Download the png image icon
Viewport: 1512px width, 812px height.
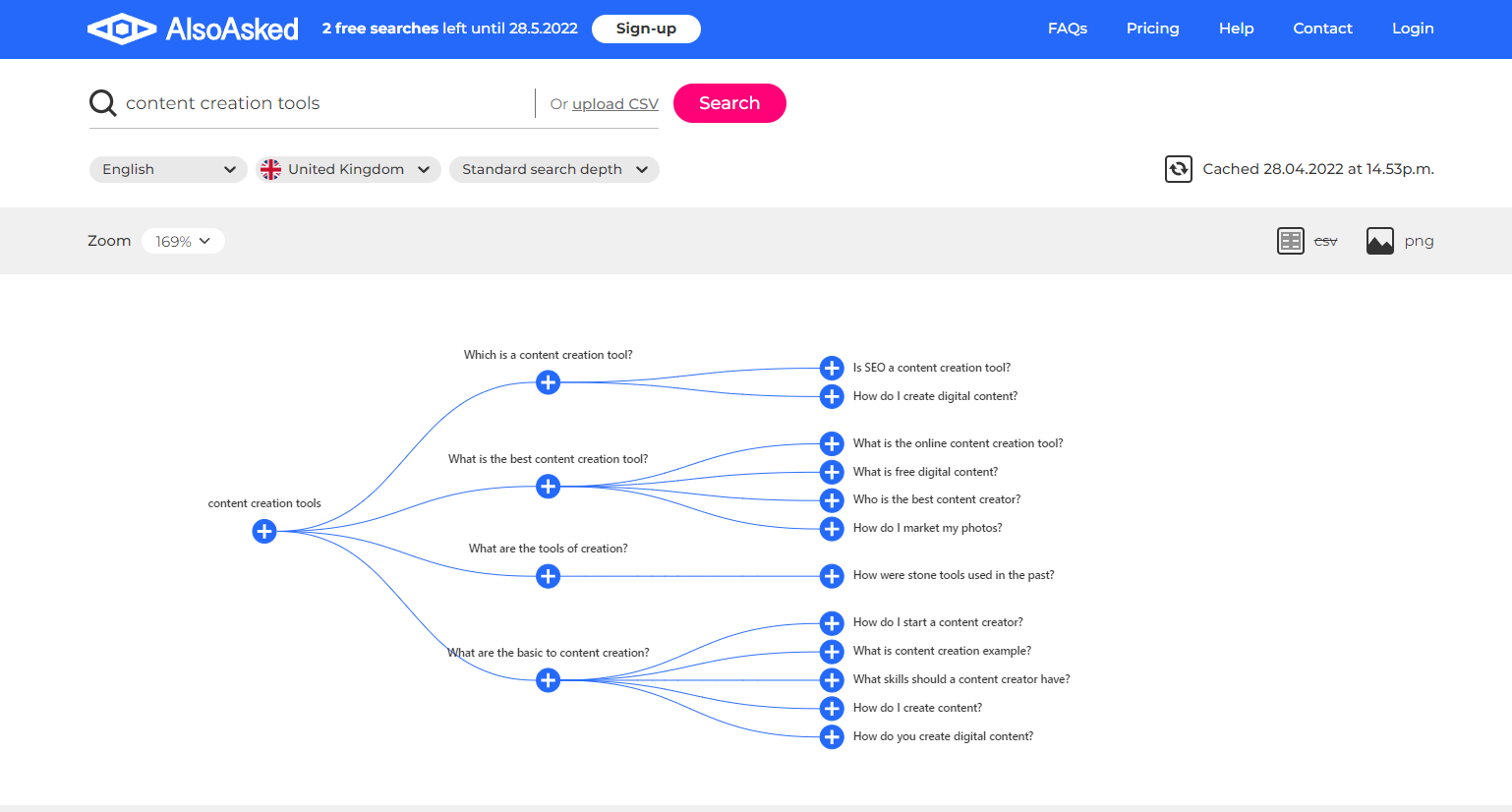coord(1380,241)
